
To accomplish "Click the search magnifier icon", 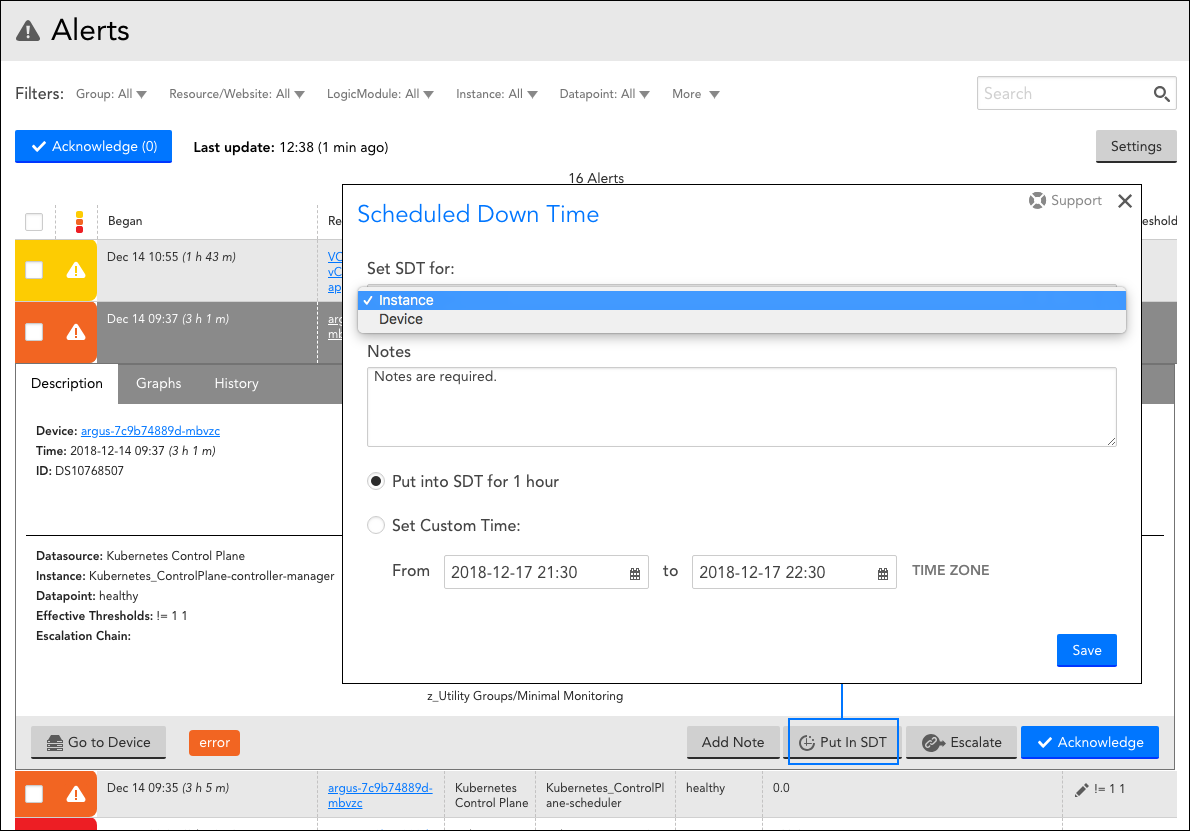I will point(1161,94).
